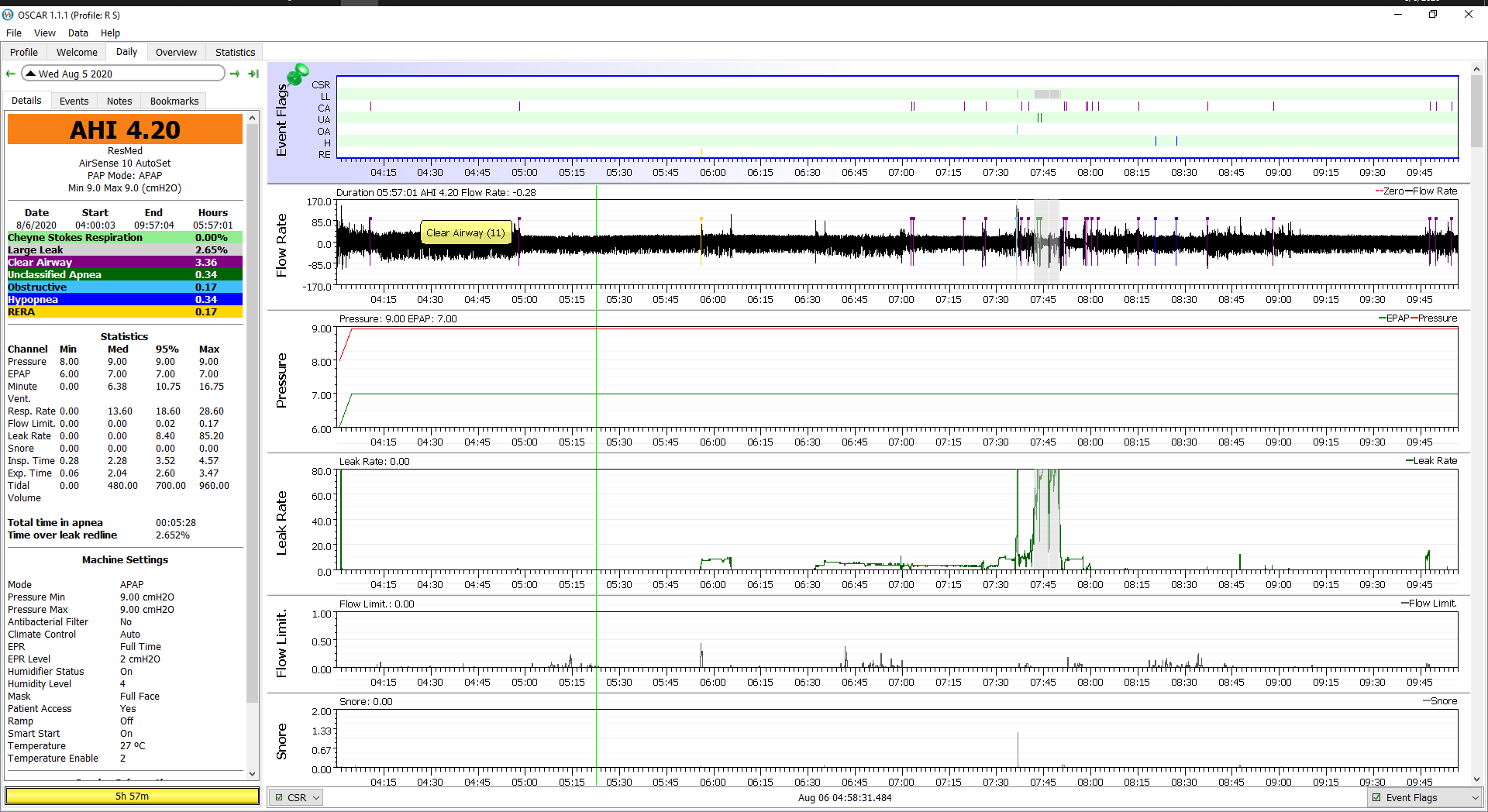Click the Pressure graph title
Image resolution: width=1488 pixels, height=812 pixels.
[x=281, y=380]
